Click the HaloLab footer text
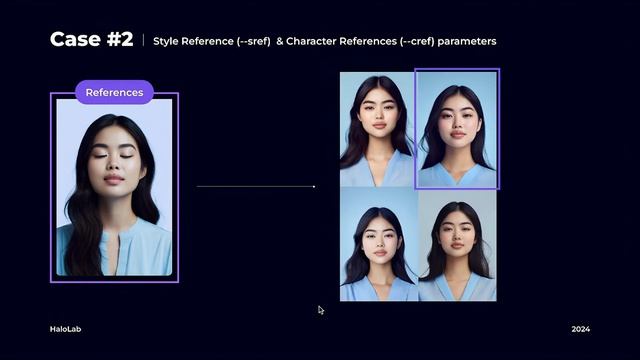This screenshot has width=640, height=360. pos(65,329)
